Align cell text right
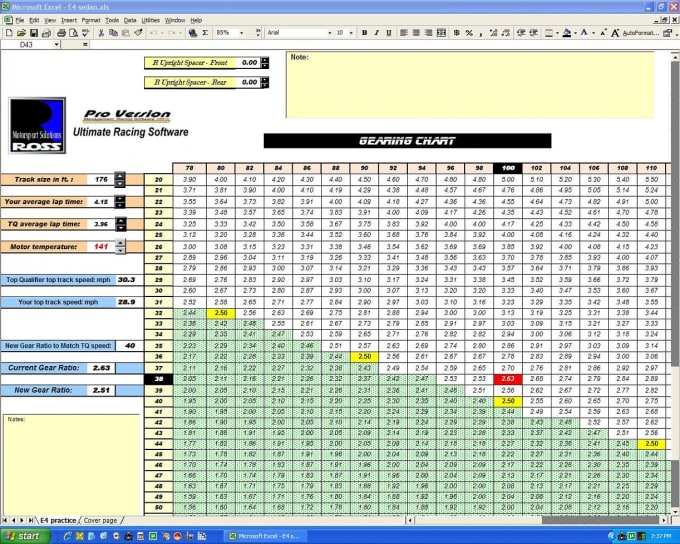 coord(428,33)
